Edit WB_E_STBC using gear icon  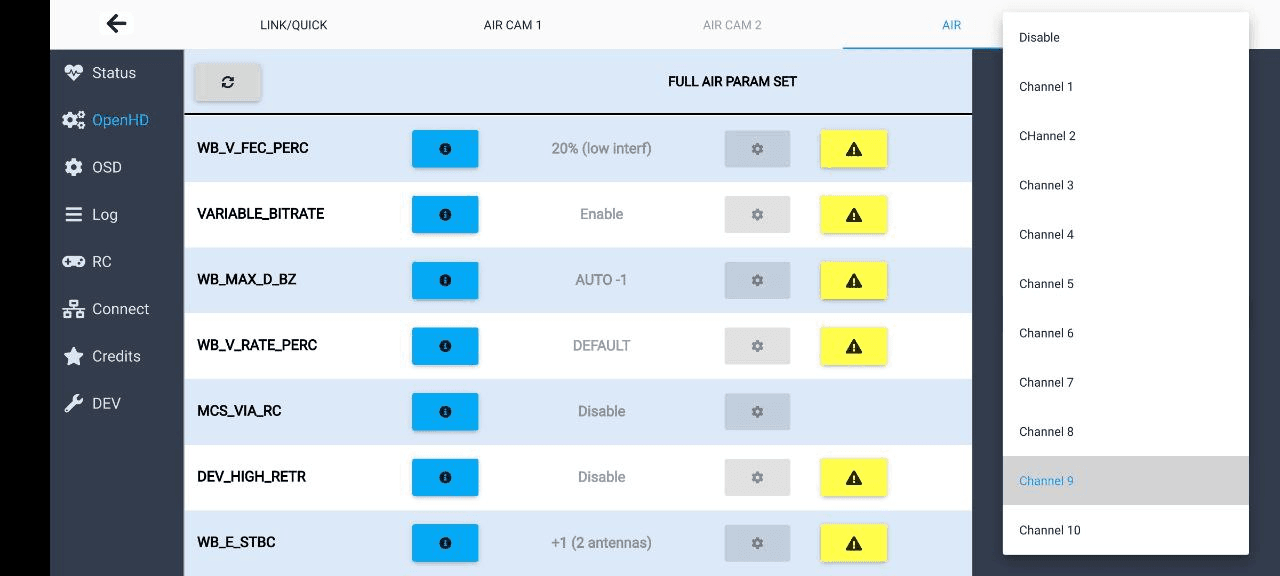757,543
